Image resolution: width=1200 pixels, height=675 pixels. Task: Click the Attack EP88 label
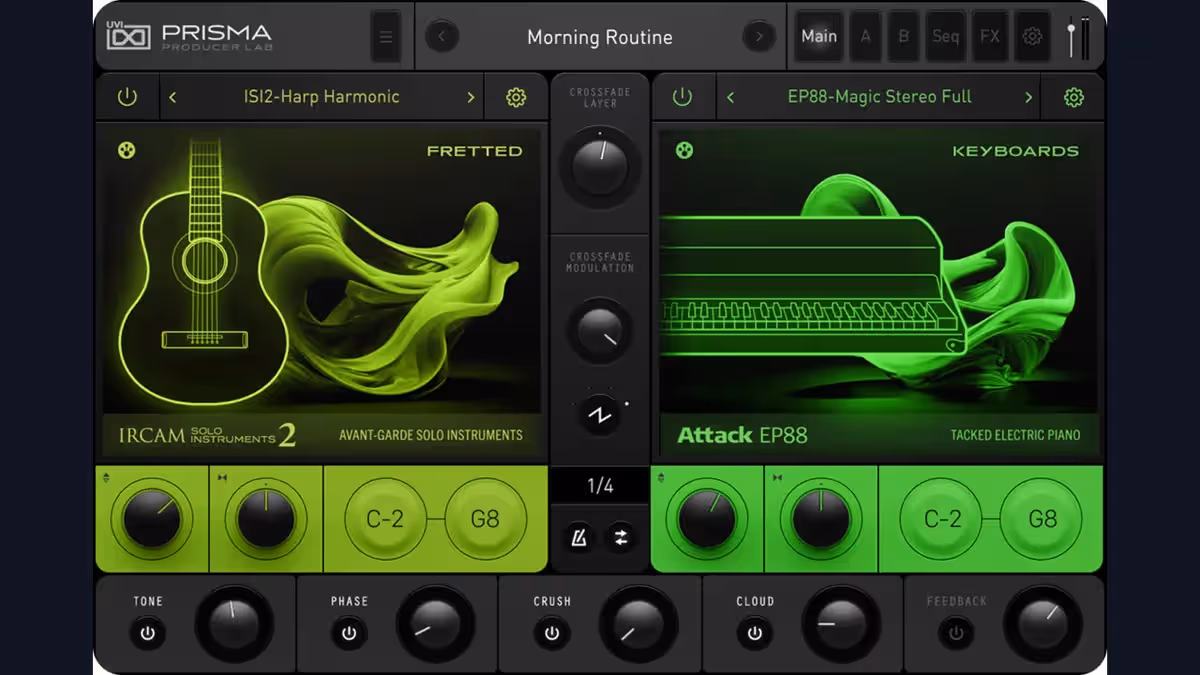742,435
